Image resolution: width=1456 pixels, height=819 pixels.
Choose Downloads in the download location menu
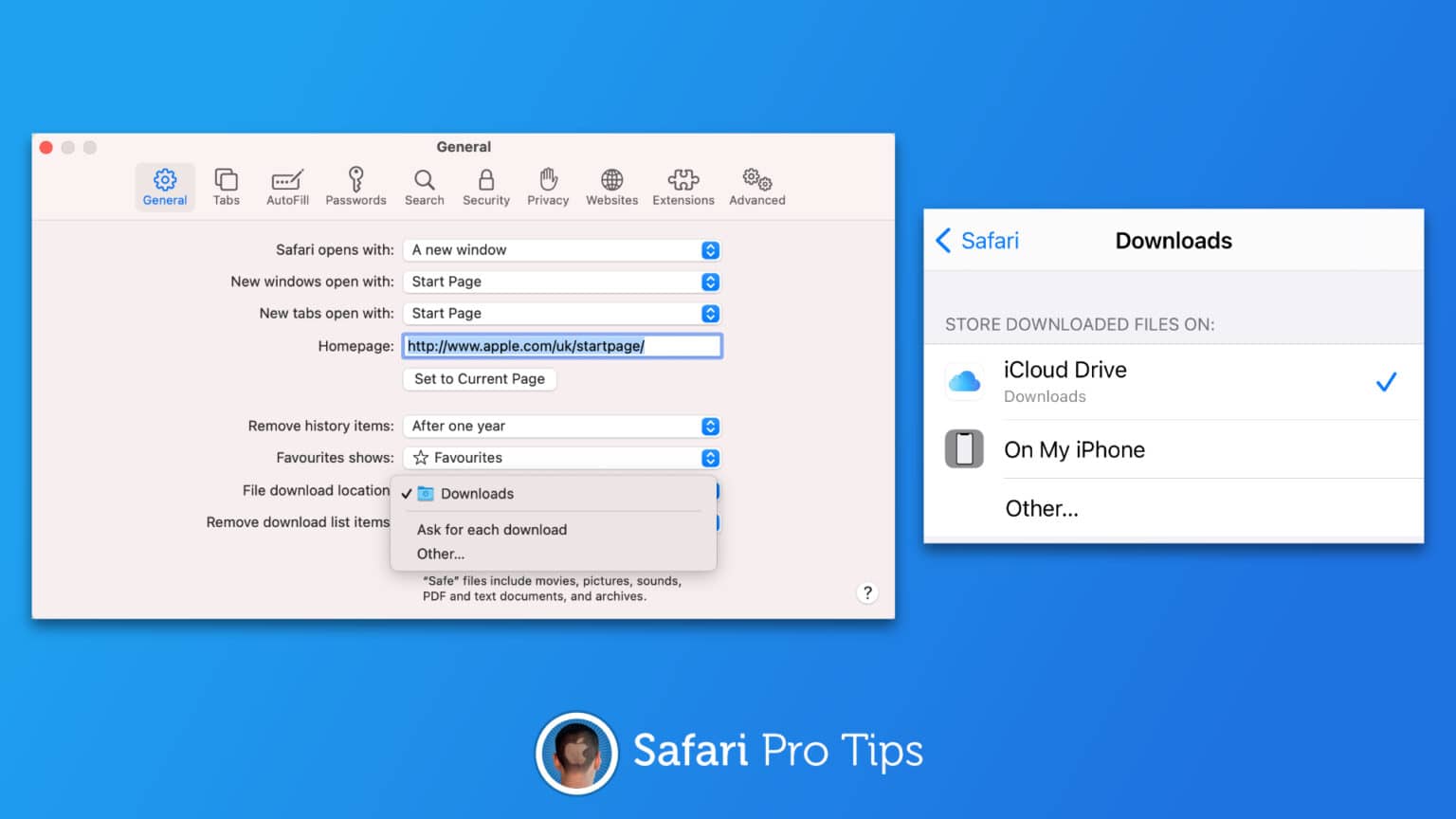(x=554, y=494)
